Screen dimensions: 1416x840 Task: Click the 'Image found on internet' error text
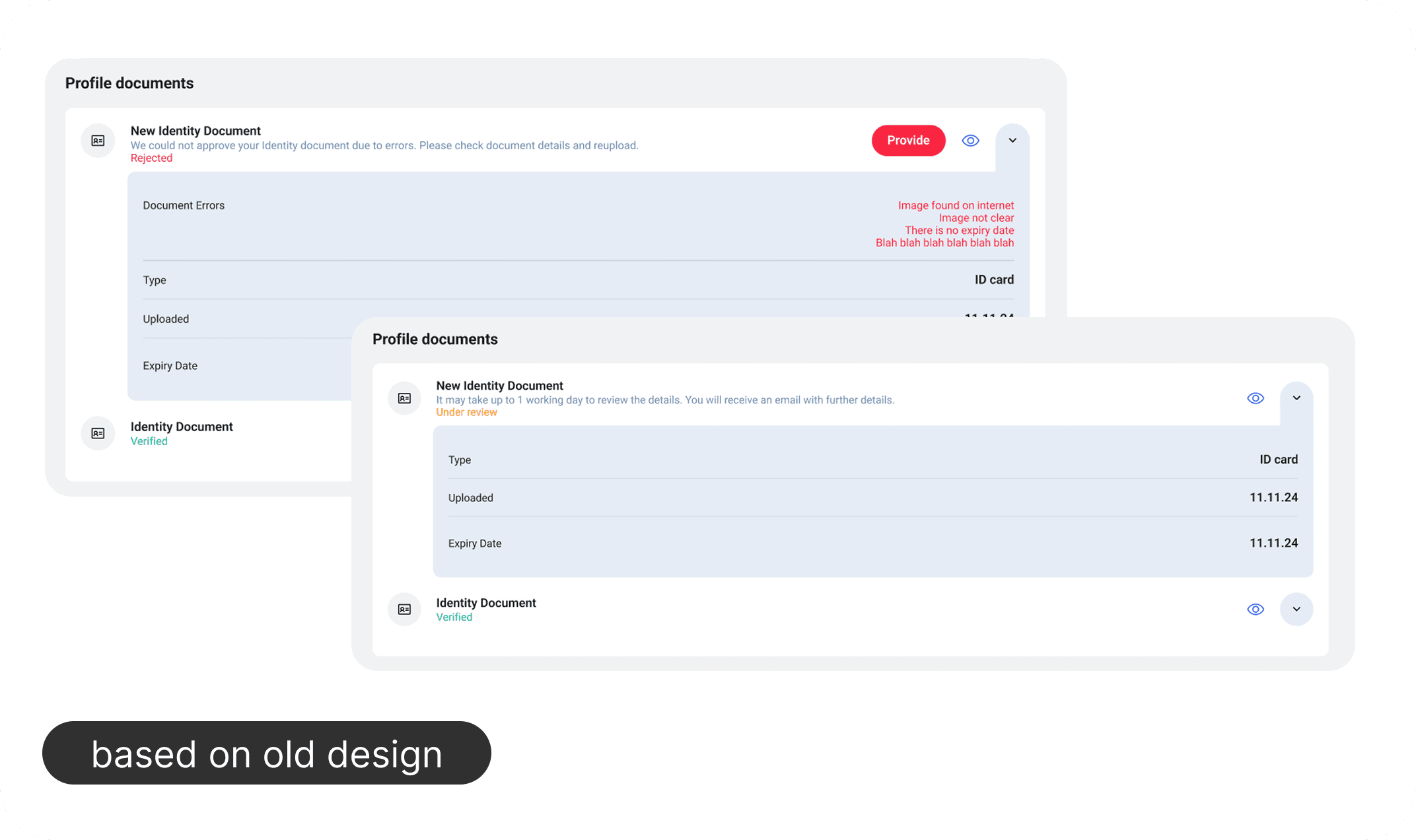click(x=955, y=206)
